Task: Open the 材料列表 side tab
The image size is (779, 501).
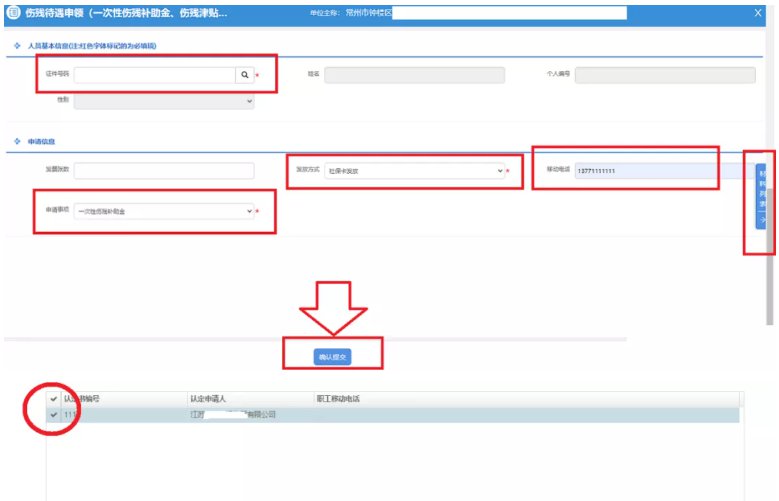Action: pos(761,196)
